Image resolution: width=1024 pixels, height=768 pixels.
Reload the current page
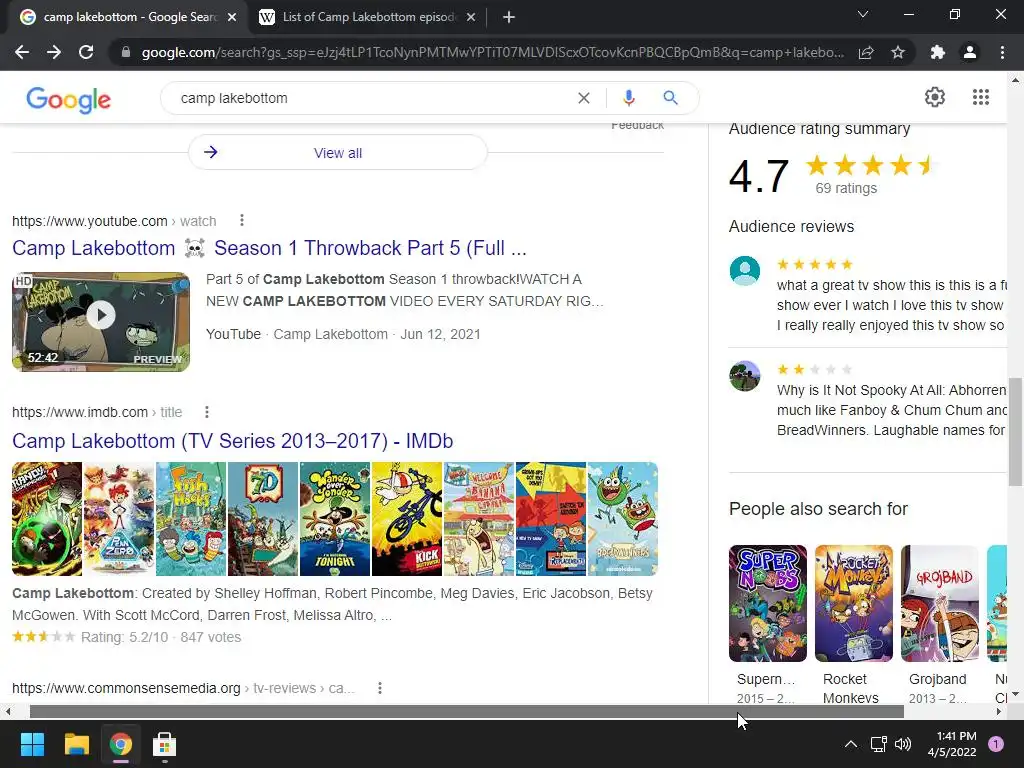click(x=86, y=52)
